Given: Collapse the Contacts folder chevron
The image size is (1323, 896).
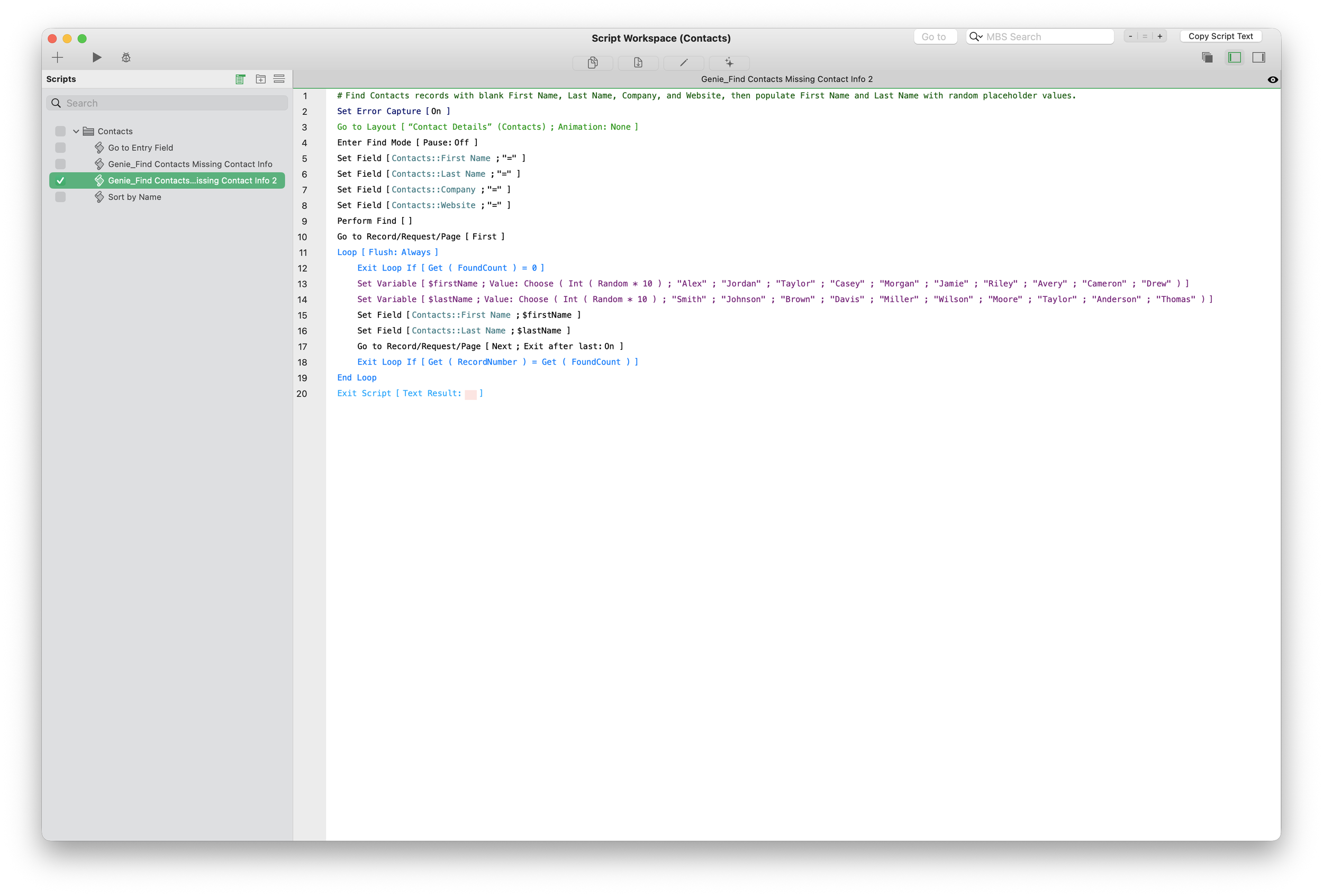Looking at the screenshot, I should point(76,131).
